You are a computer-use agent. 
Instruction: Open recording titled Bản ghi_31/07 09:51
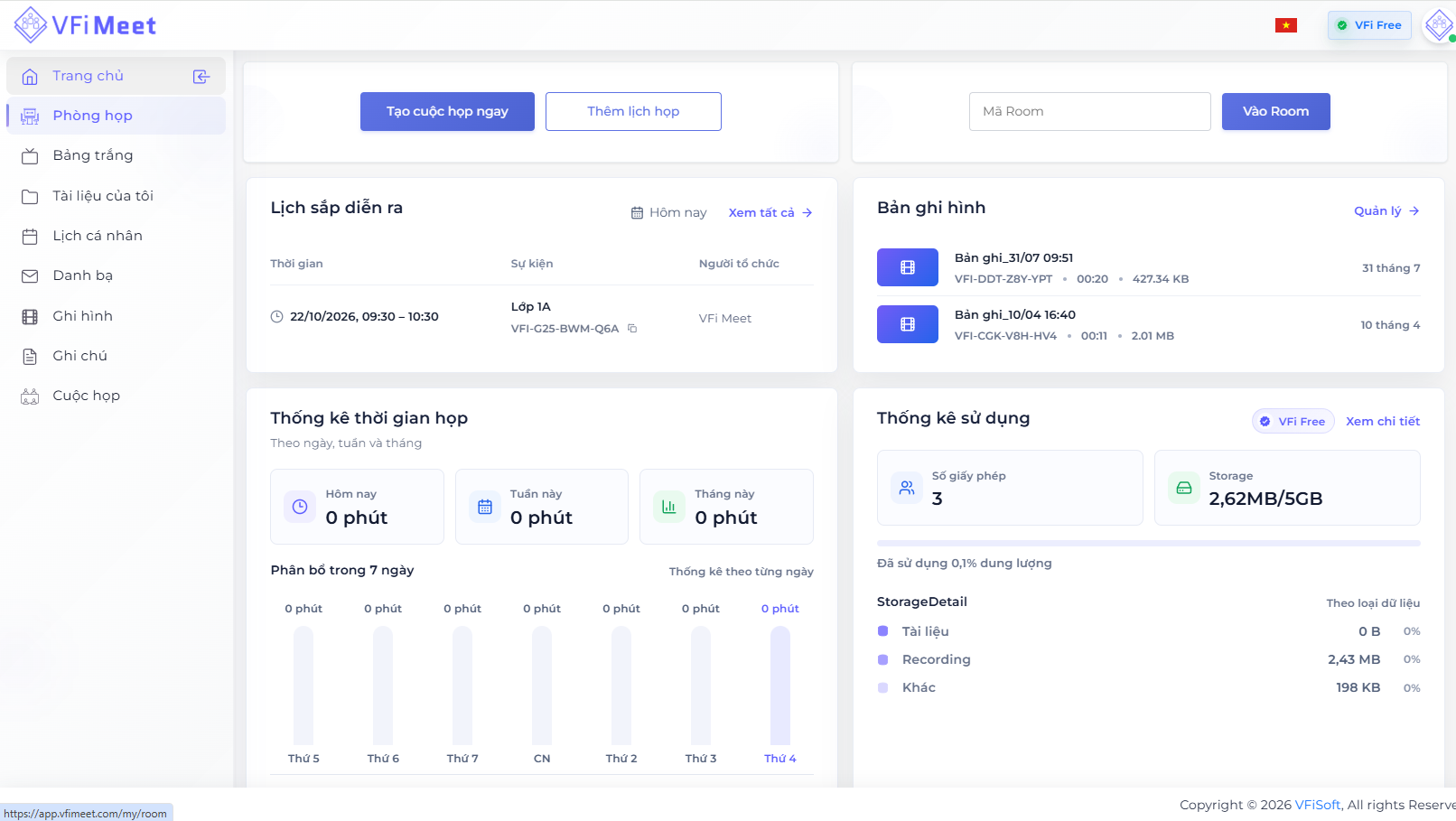pyautogui.click(x=1013, y=257)
